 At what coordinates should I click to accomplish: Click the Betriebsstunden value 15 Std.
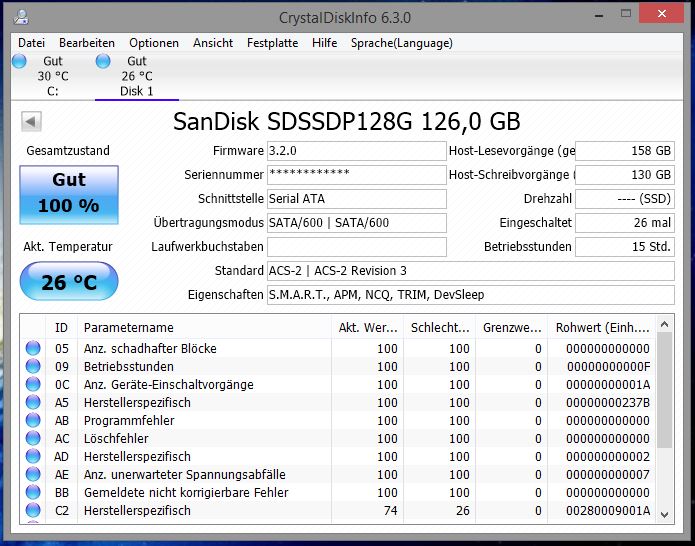coord(625,246)
